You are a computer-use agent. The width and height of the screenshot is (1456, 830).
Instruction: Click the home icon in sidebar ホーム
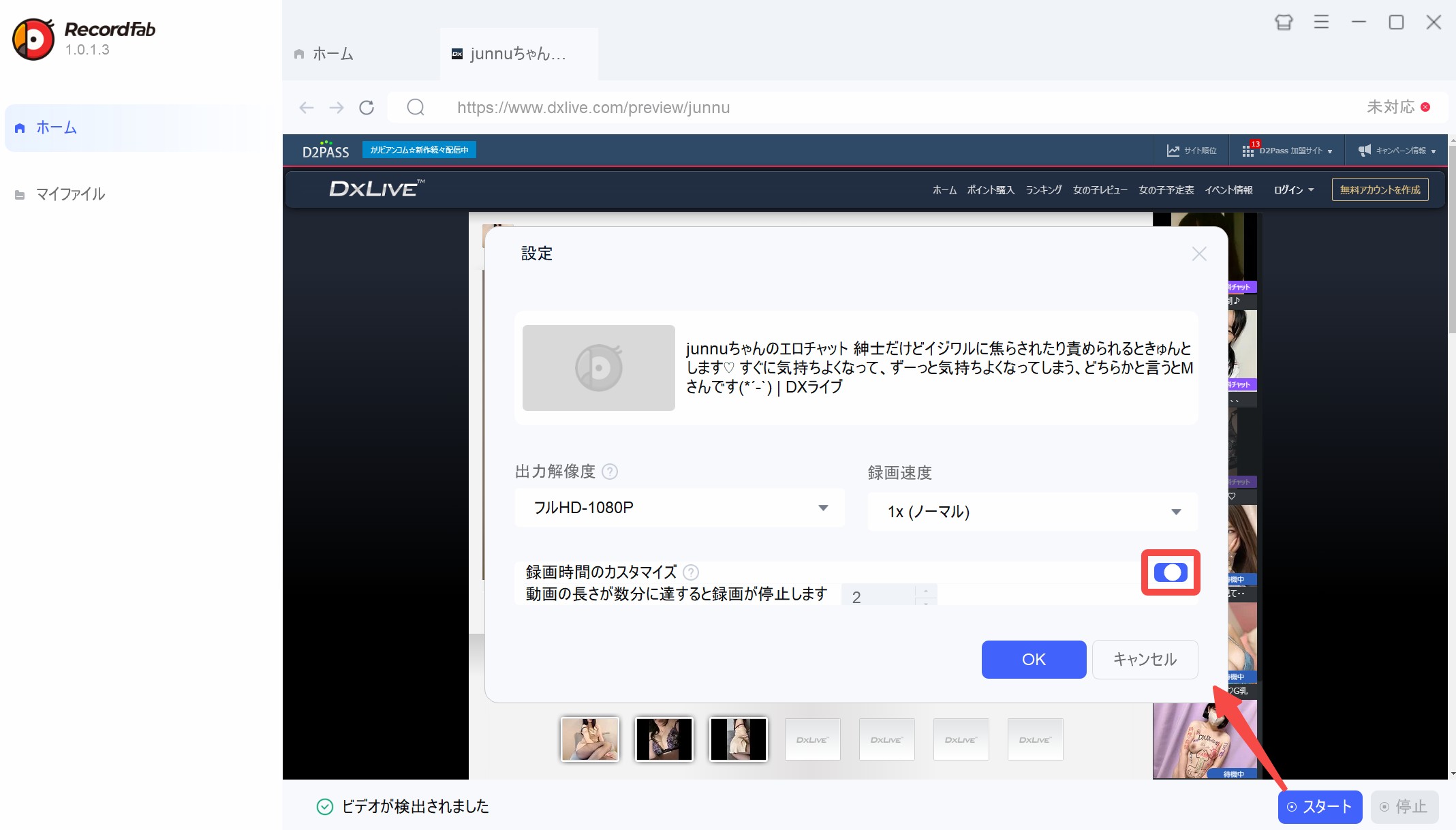[20, 128]
